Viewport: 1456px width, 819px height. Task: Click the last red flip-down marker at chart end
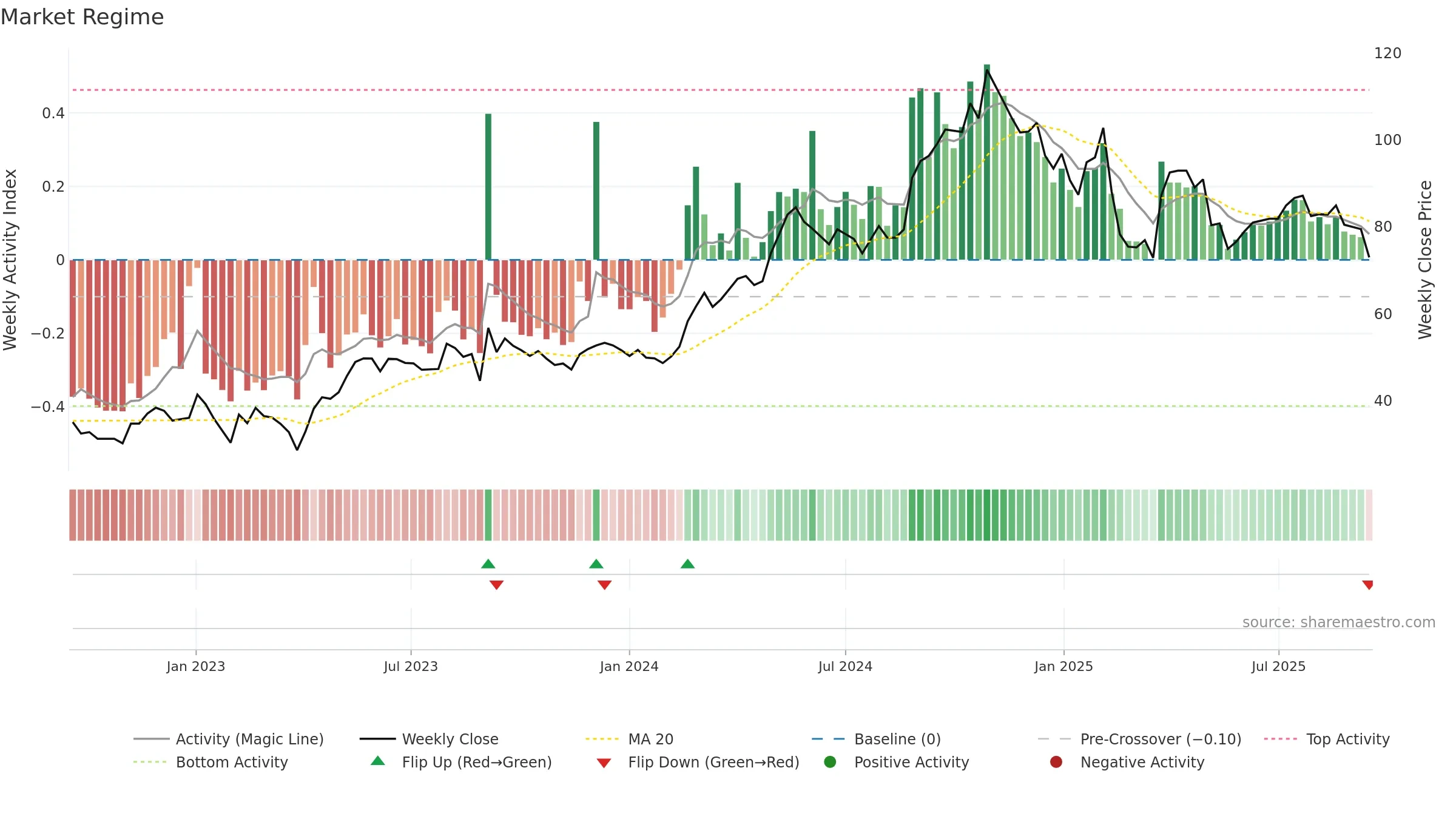(1367, 585)
